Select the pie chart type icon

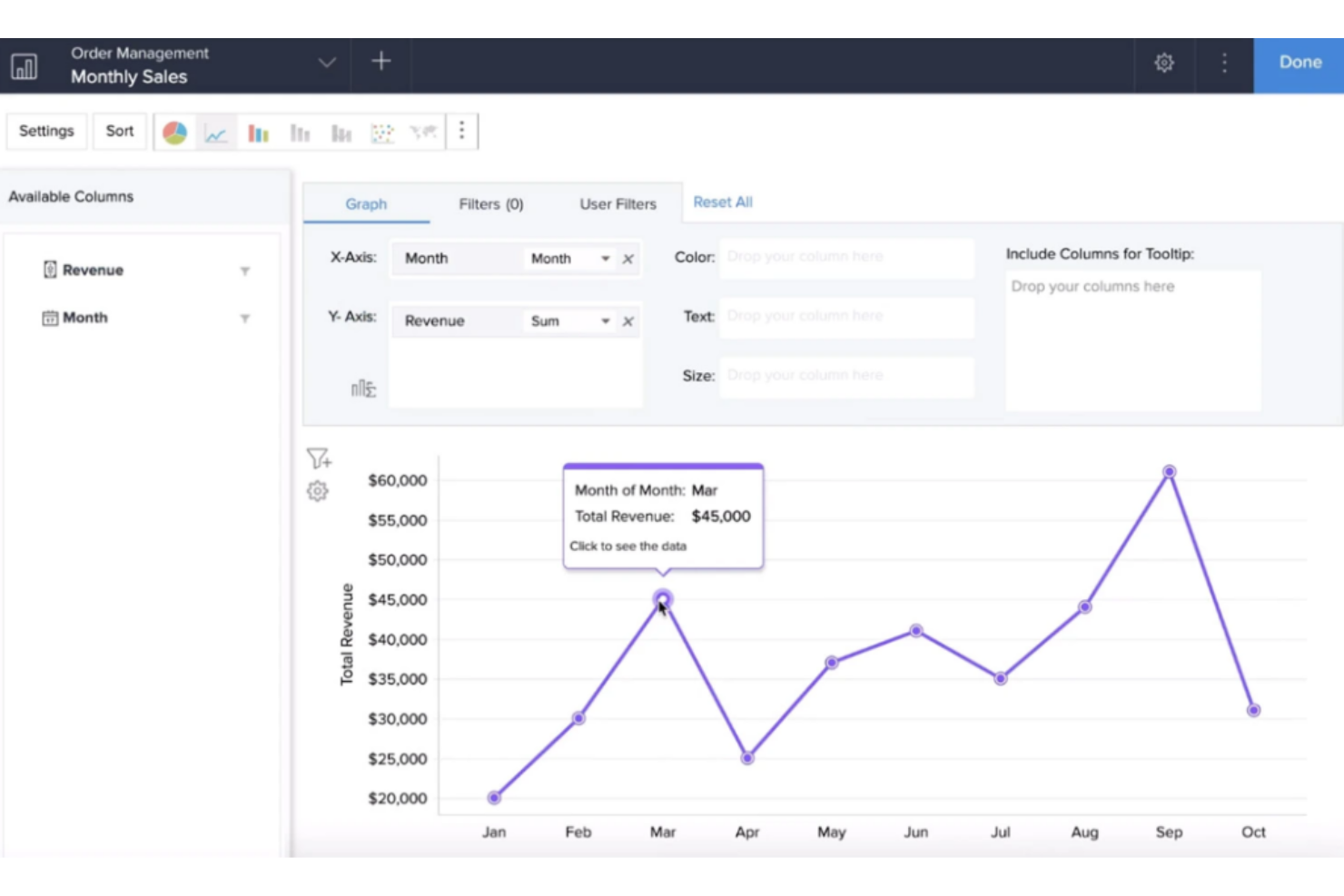[174, 133]
